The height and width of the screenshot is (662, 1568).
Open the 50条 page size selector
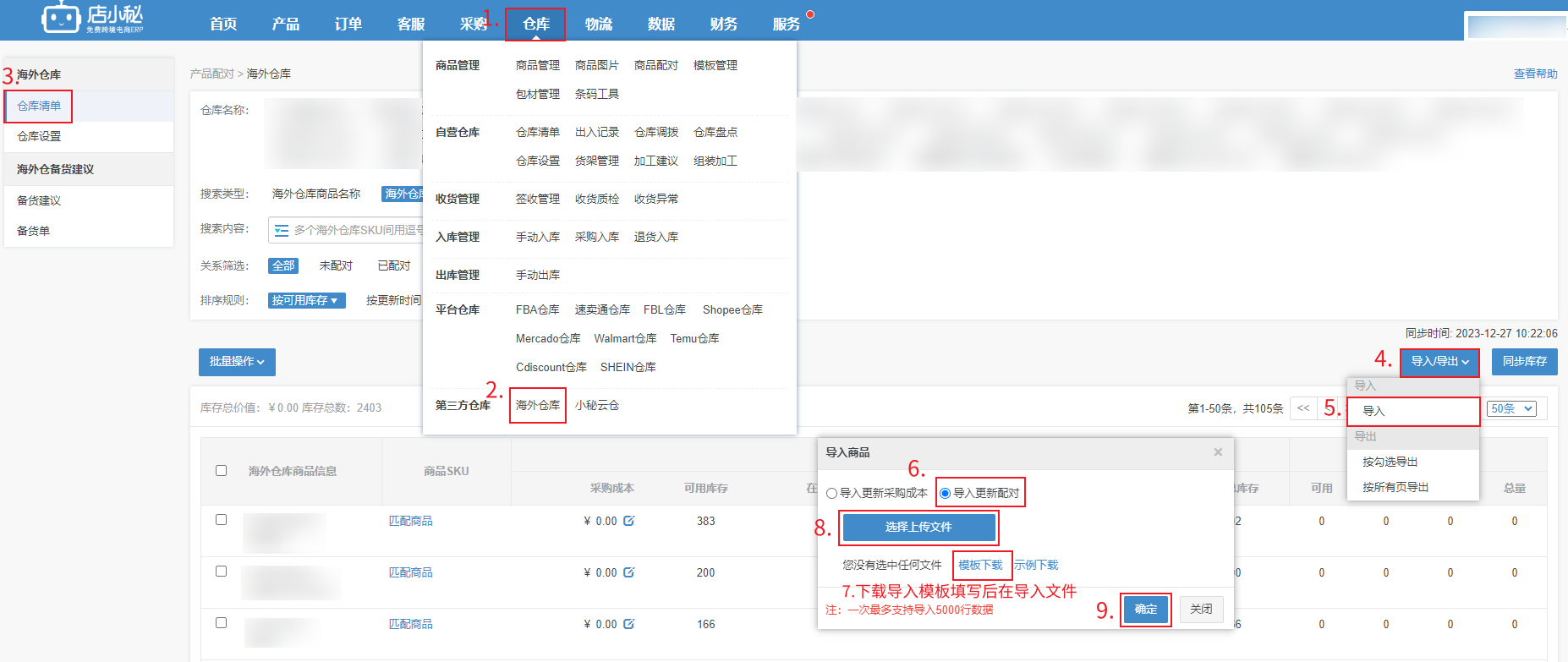point(1511,408)
